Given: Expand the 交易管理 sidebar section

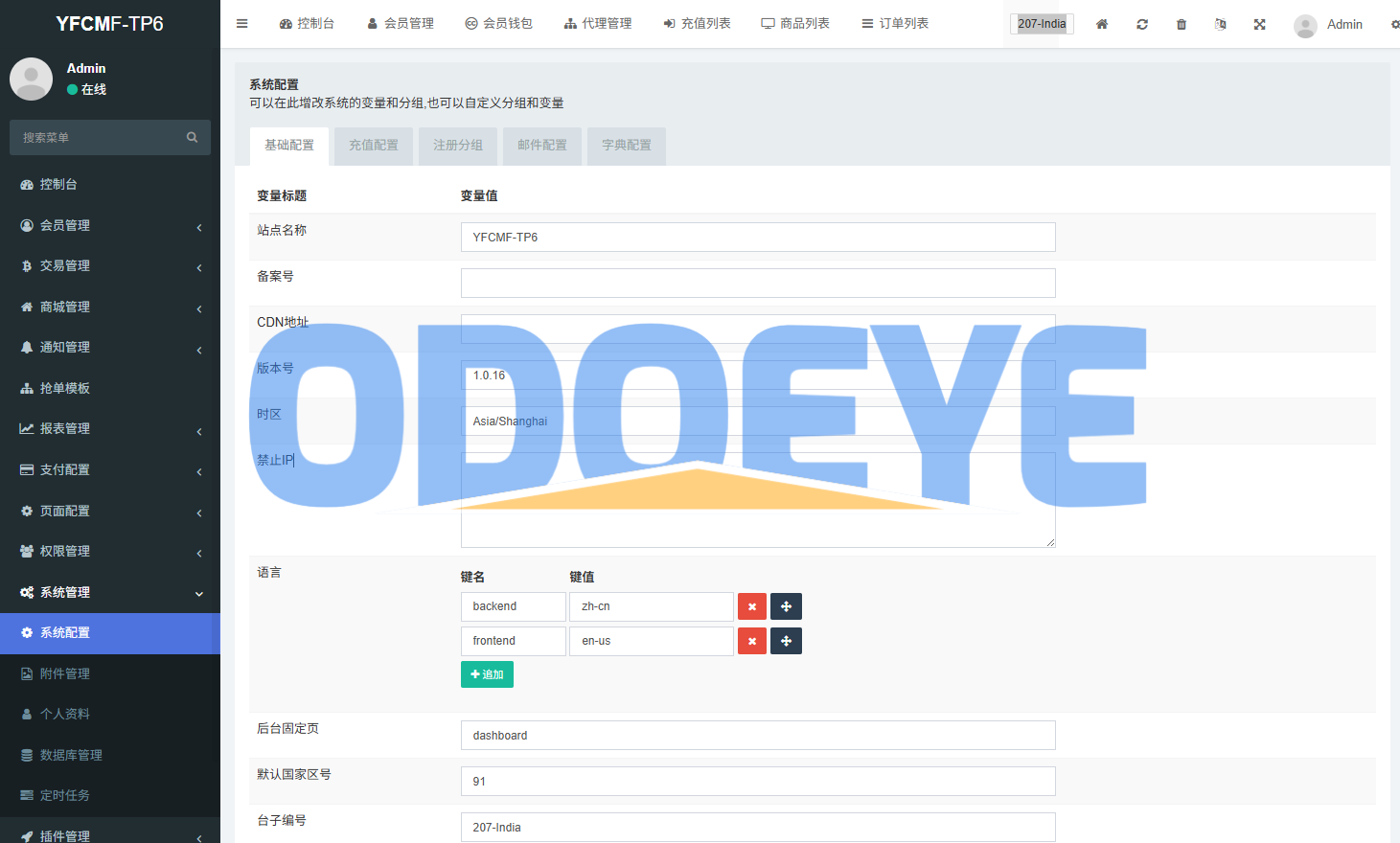Looking at the screenshot, I should (109, 266).
